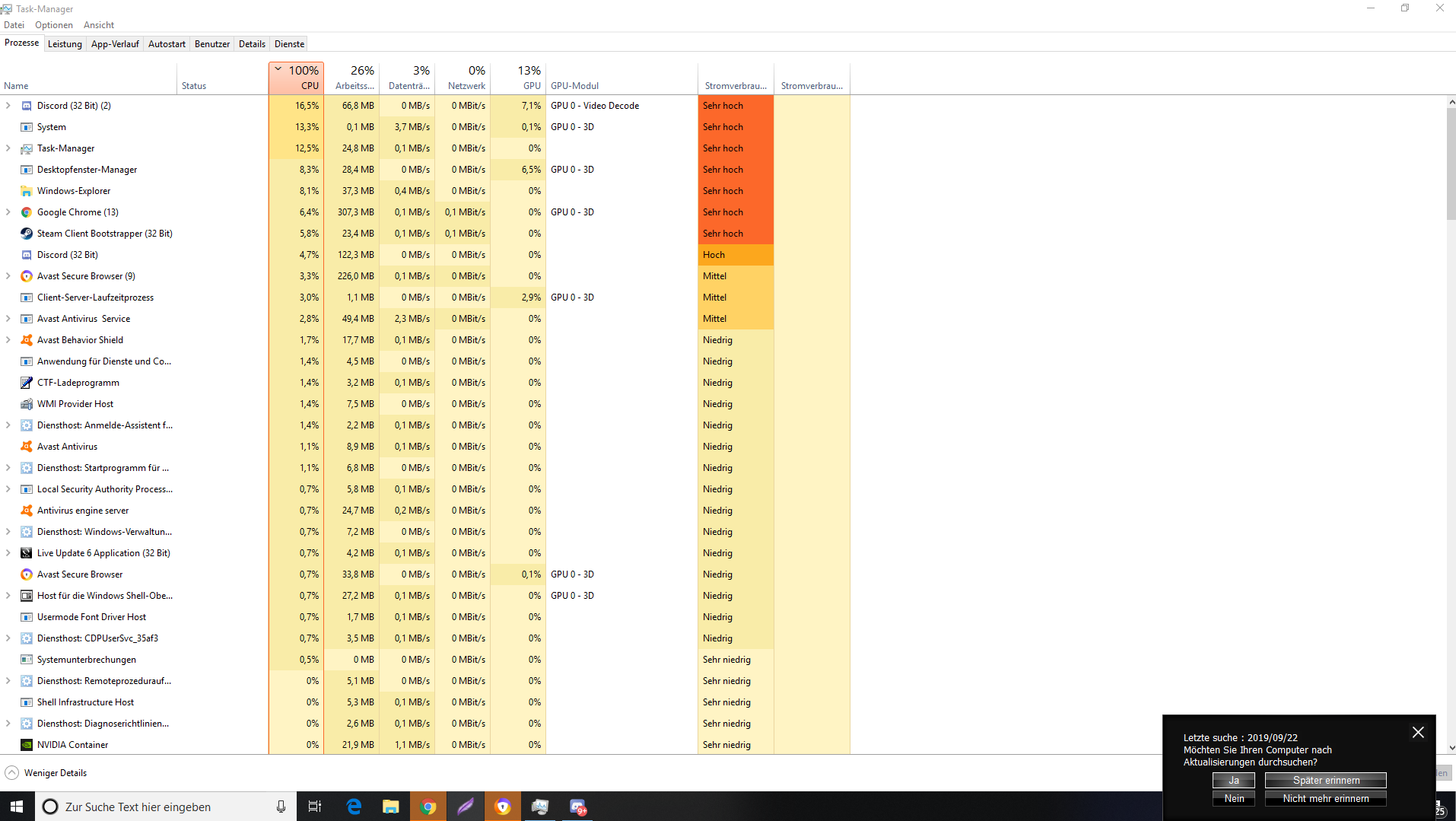Click the Windows search text field
The width and height of the screenshot is (1456, 821).
[x=165, y=807]
